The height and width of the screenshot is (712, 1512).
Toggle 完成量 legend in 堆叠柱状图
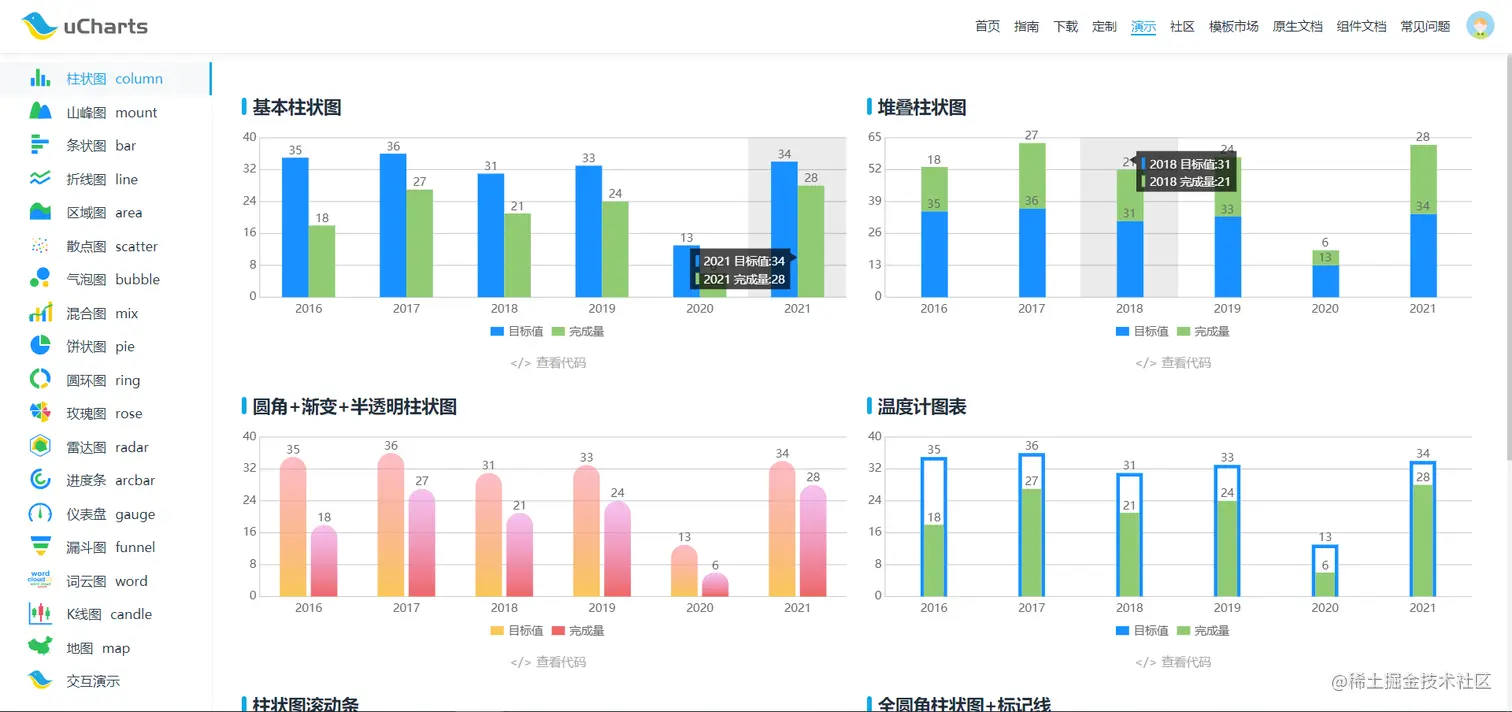(1203, 331)
